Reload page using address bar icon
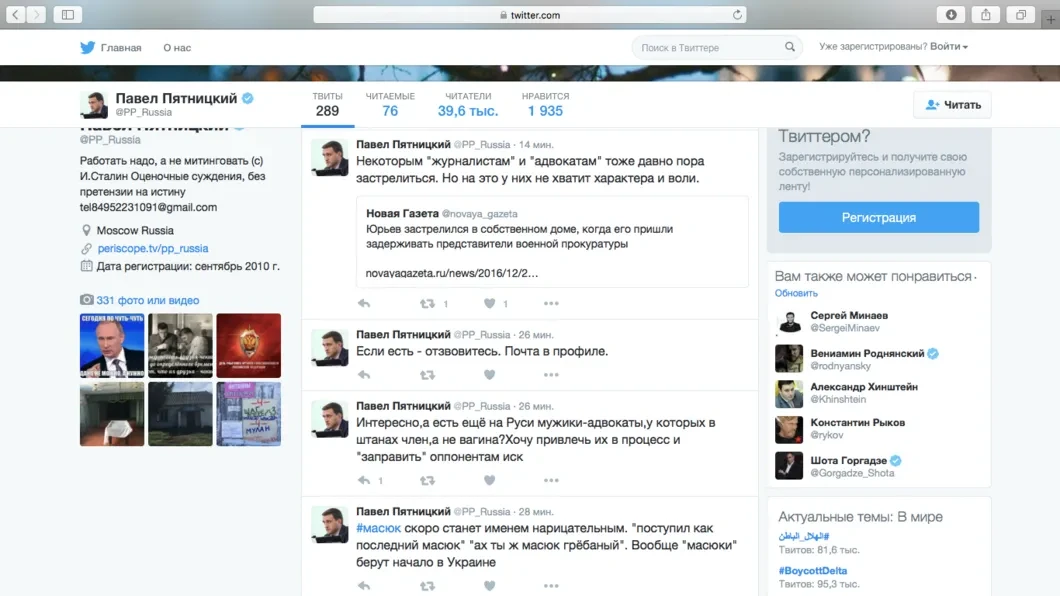Image resolution: width=1060 pixels, height=596 pixels. point(738,15)
